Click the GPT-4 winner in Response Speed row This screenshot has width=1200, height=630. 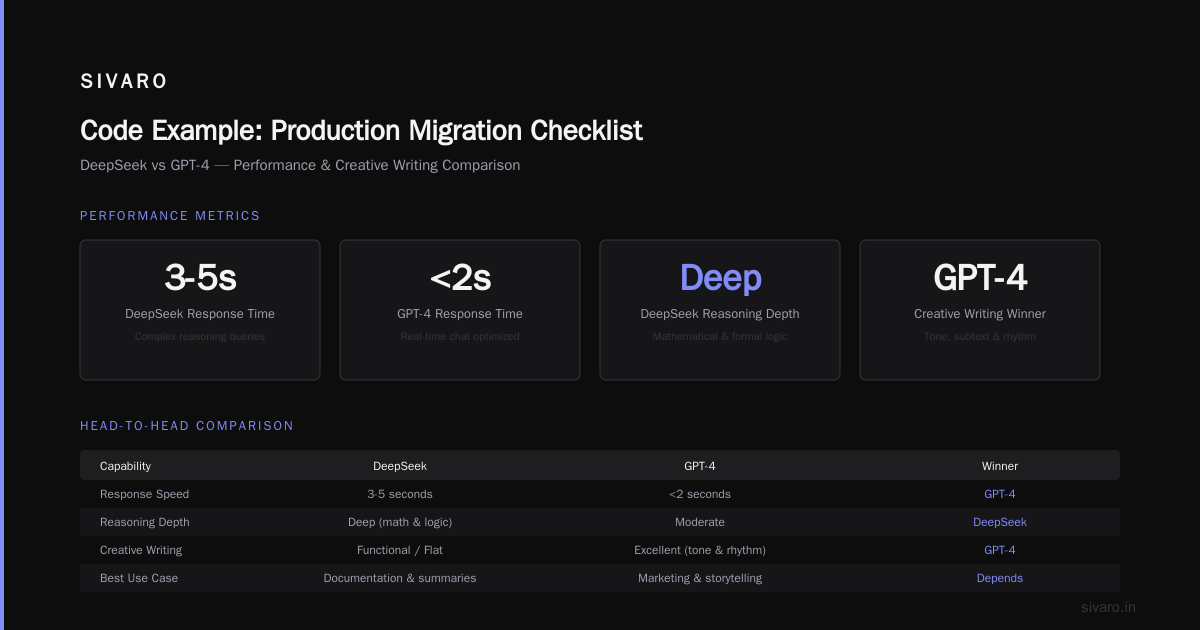[1000, 494]
